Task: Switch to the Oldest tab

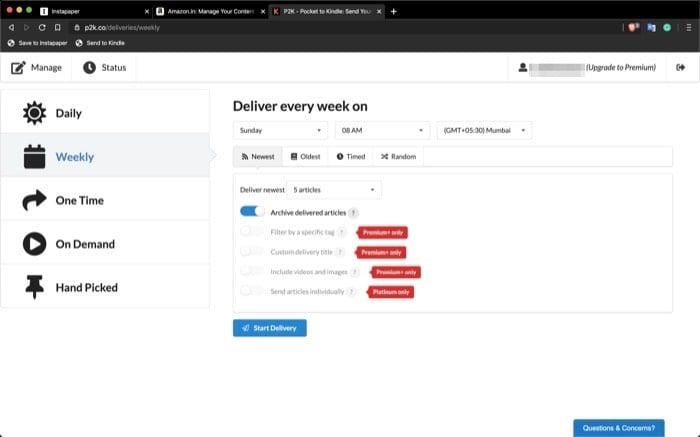Action: pyautogui.click(x=305, y=157)
